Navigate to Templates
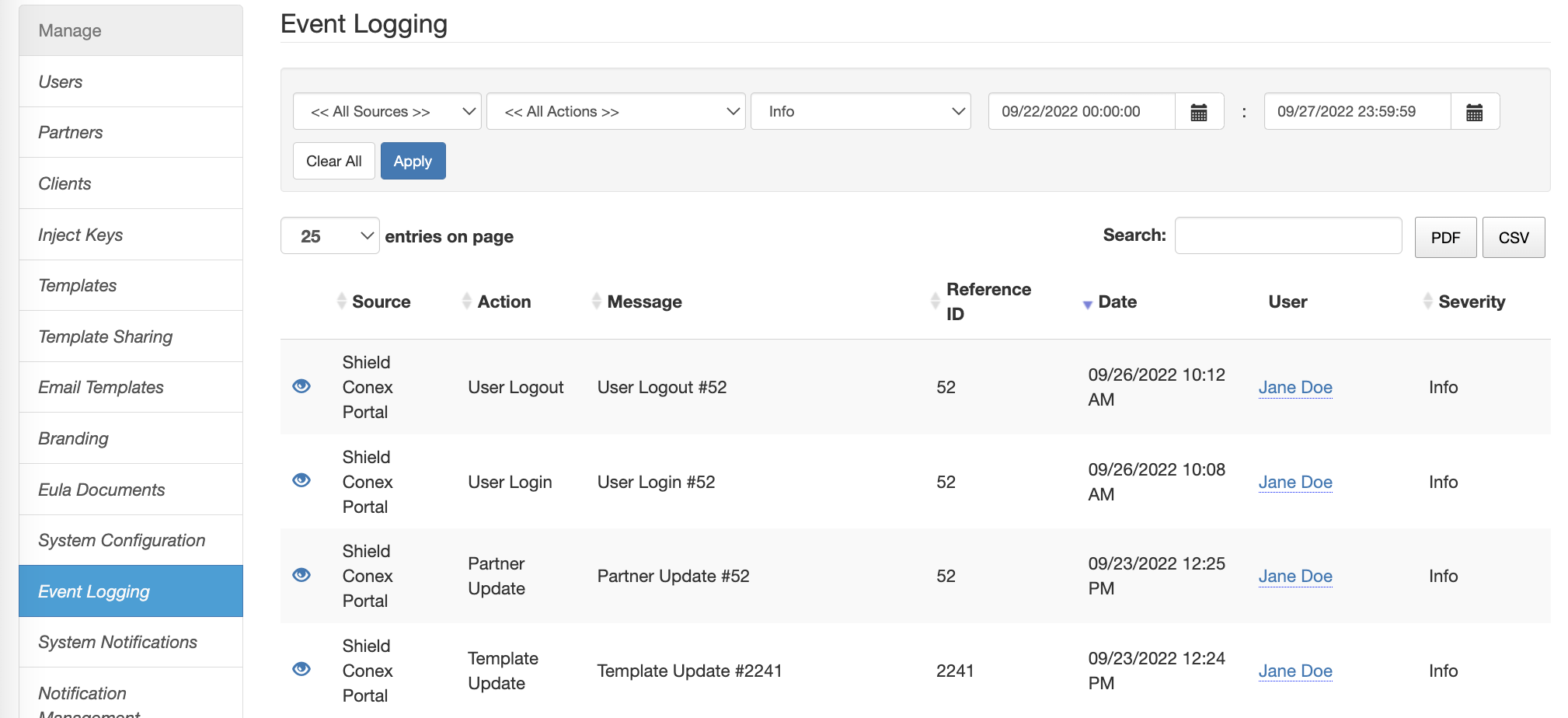This screenshot has height=718, width=1568. (x=131, y=285)
